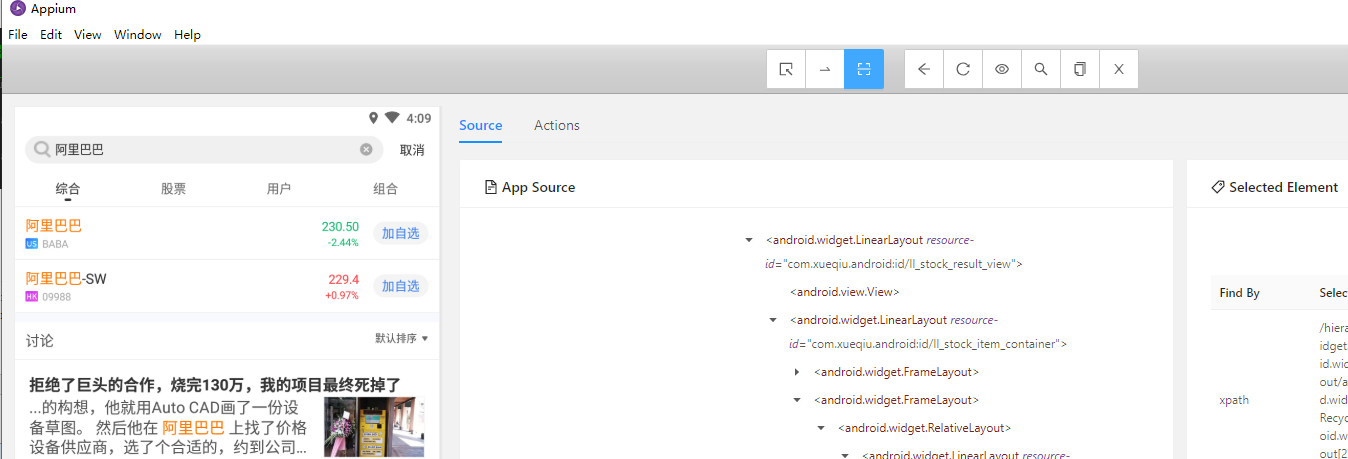Activate Swipe By Coordinates tool
Viewport: 1348px width, 459px height.
pyautogui.click(x=825, y=69)
